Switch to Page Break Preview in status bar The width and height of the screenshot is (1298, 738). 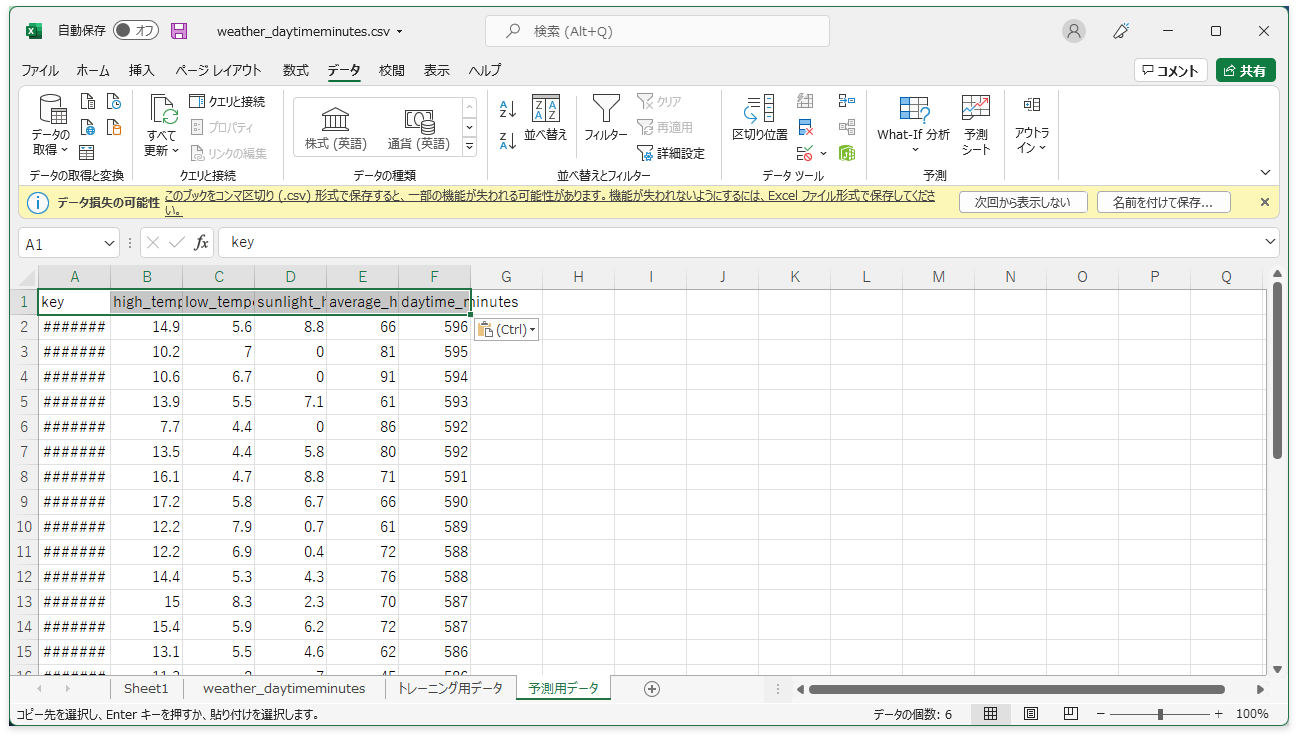(1070, 714)
